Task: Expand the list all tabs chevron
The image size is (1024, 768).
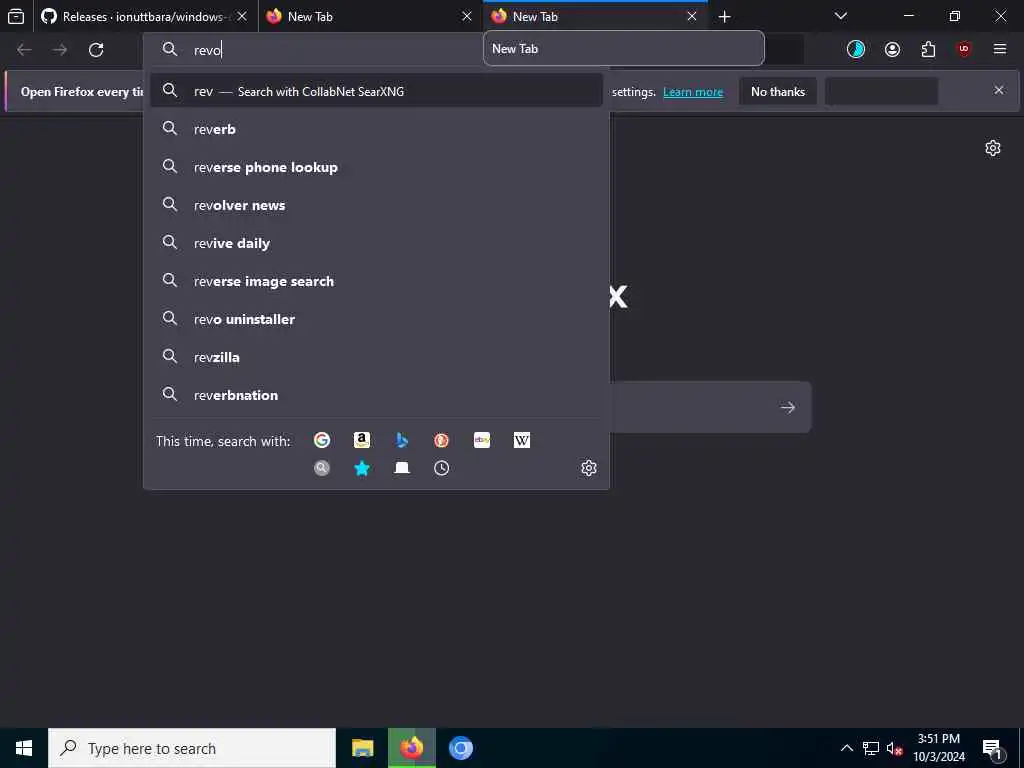Action: pyautogui.click(x=841, y=16)
